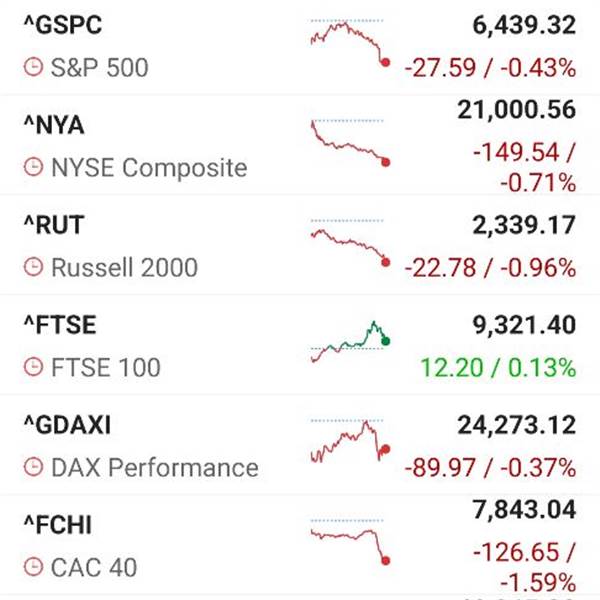Viewport: 600px width, 600px height.
Task: Select the ^GSPC ticker symbol
Action: 63,25
